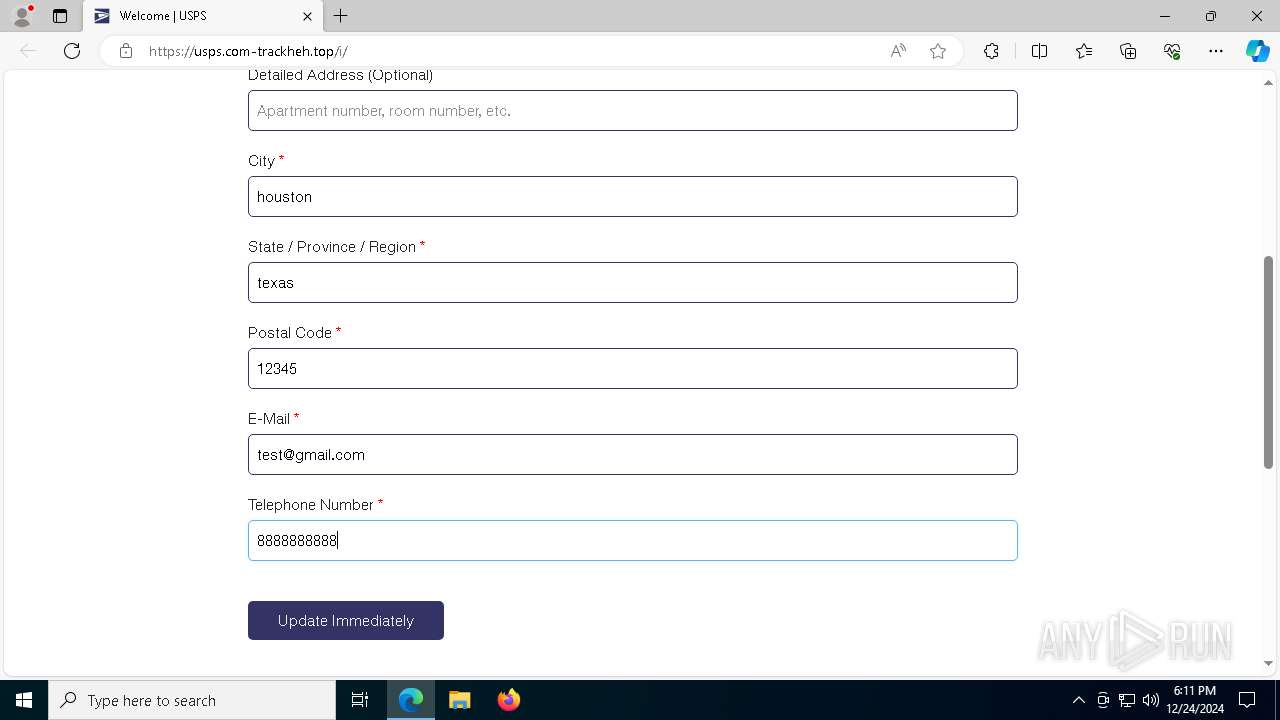Viewport: 1280px width, 720px height.
Task: Click the E-Mail label
Action: coord(269,418)
